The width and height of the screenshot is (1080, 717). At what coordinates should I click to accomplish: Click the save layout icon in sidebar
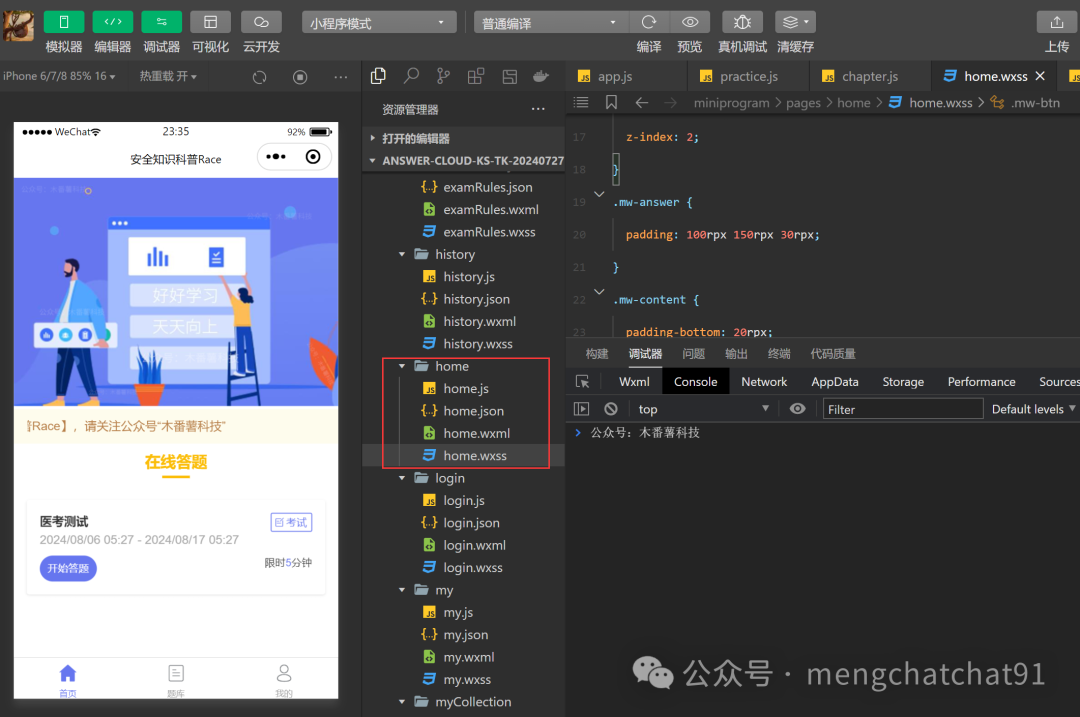coord(510,76)
